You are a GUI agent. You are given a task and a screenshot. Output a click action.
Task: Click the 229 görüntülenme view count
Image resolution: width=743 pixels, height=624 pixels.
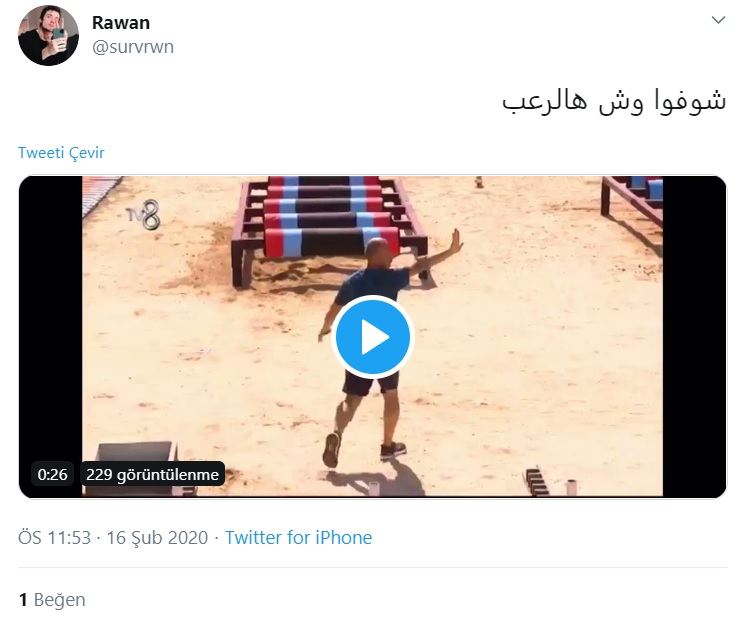tap(152, 474)
